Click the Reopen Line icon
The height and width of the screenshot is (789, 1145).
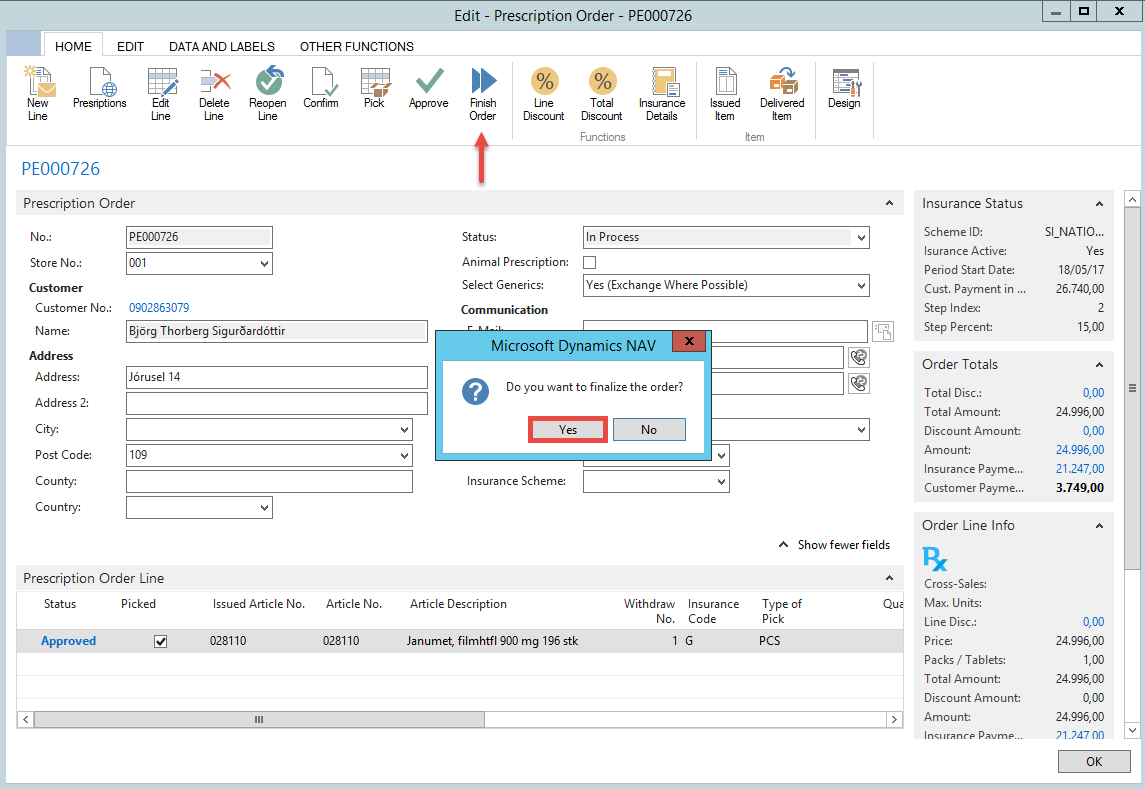tap(267, 94)
